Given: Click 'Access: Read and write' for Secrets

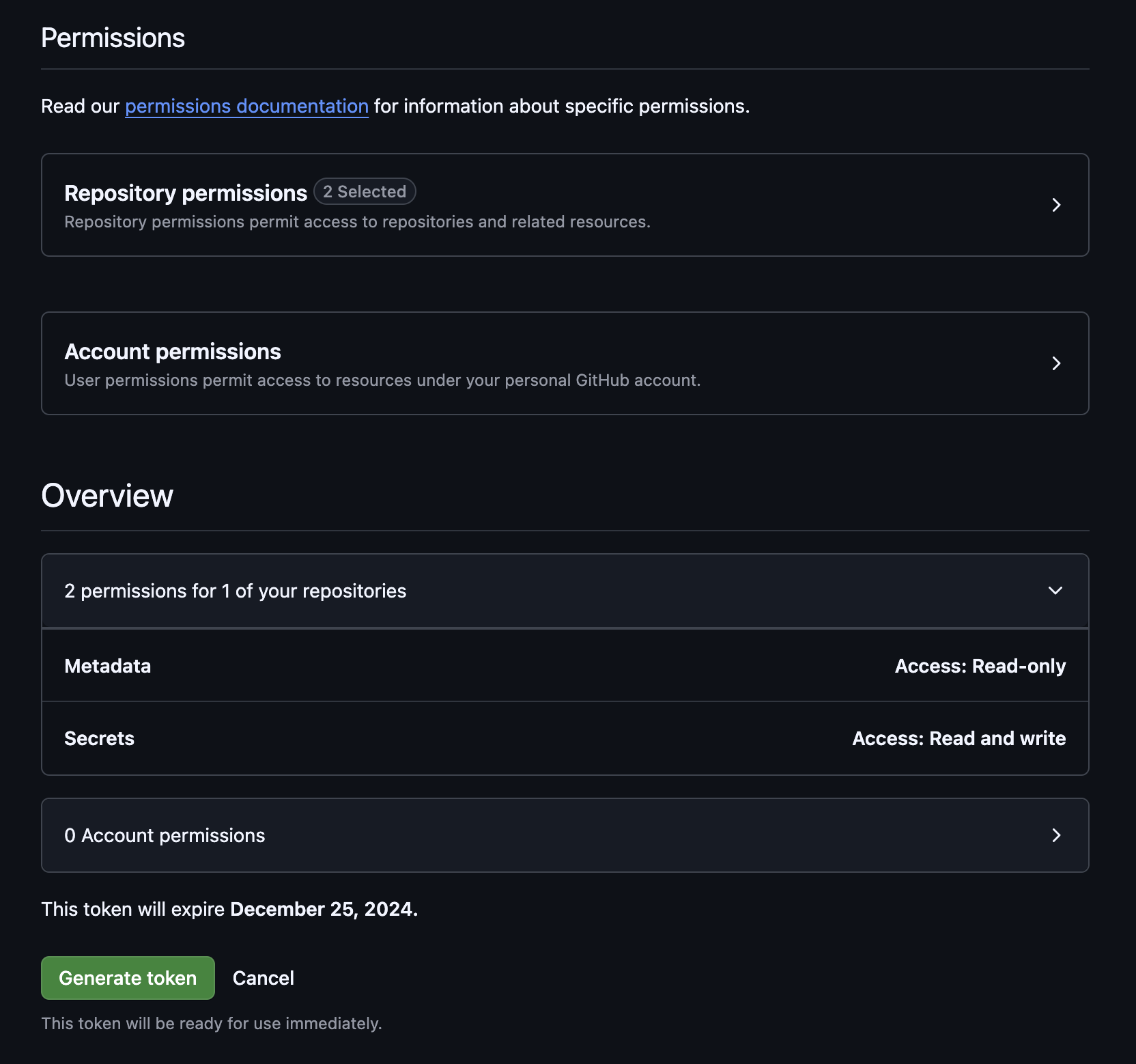Looking at the screenshot, I should 958,738.
